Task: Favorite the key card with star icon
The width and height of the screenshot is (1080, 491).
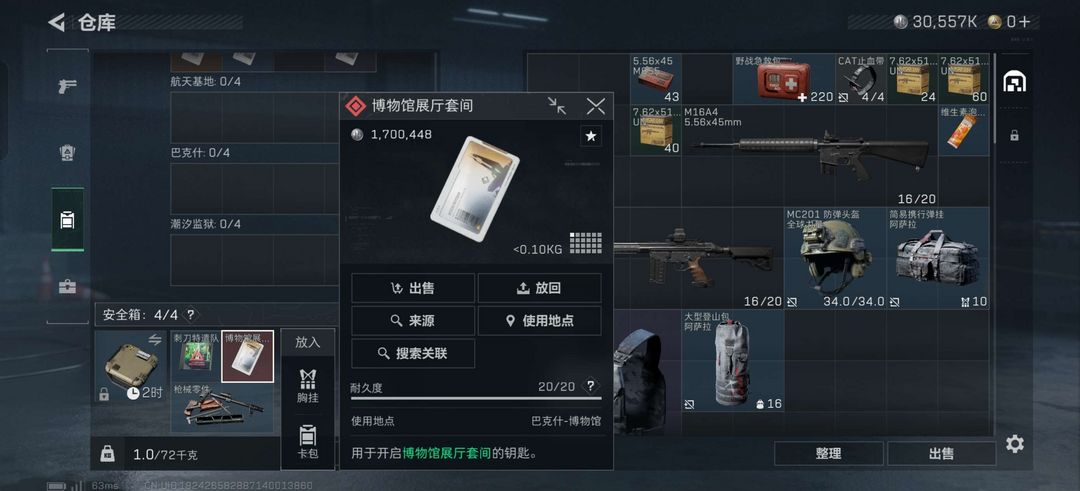Action: click(590, 136)
